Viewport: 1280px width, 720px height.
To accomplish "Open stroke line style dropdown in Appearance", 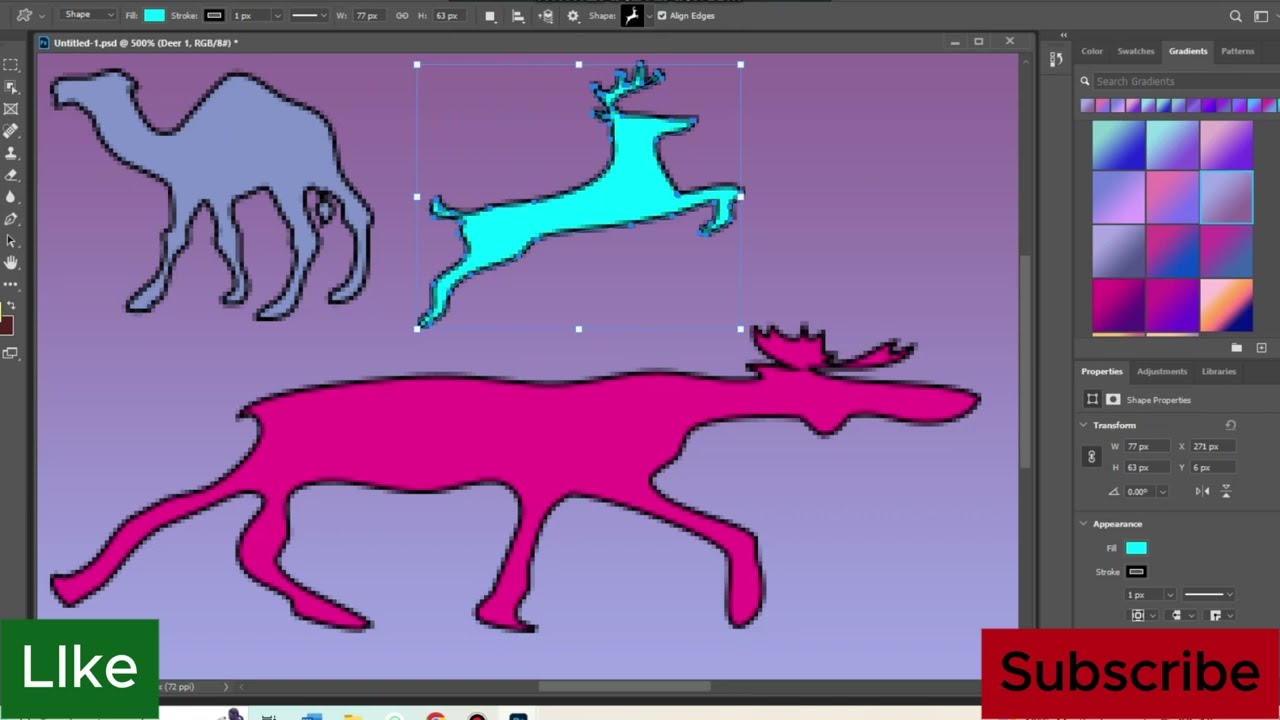I will 1208,595.
